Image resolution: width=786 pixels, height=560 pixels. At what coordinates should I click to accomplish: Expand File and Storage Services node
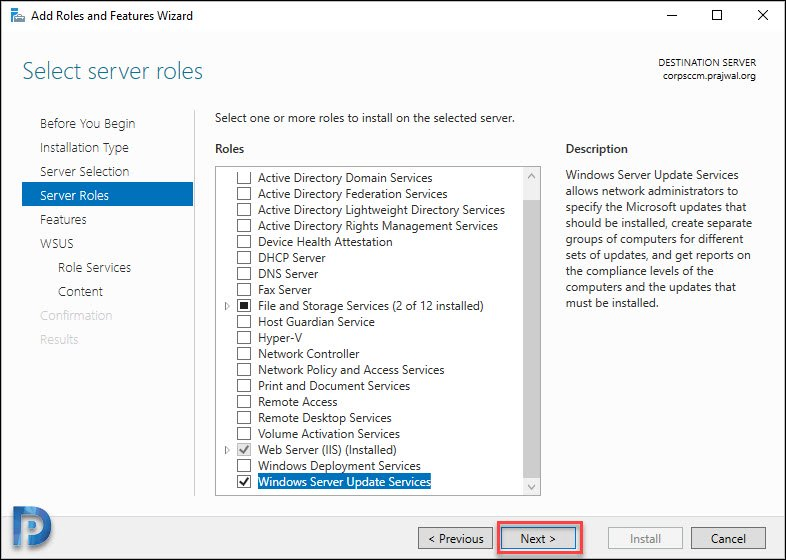(227, 306)
